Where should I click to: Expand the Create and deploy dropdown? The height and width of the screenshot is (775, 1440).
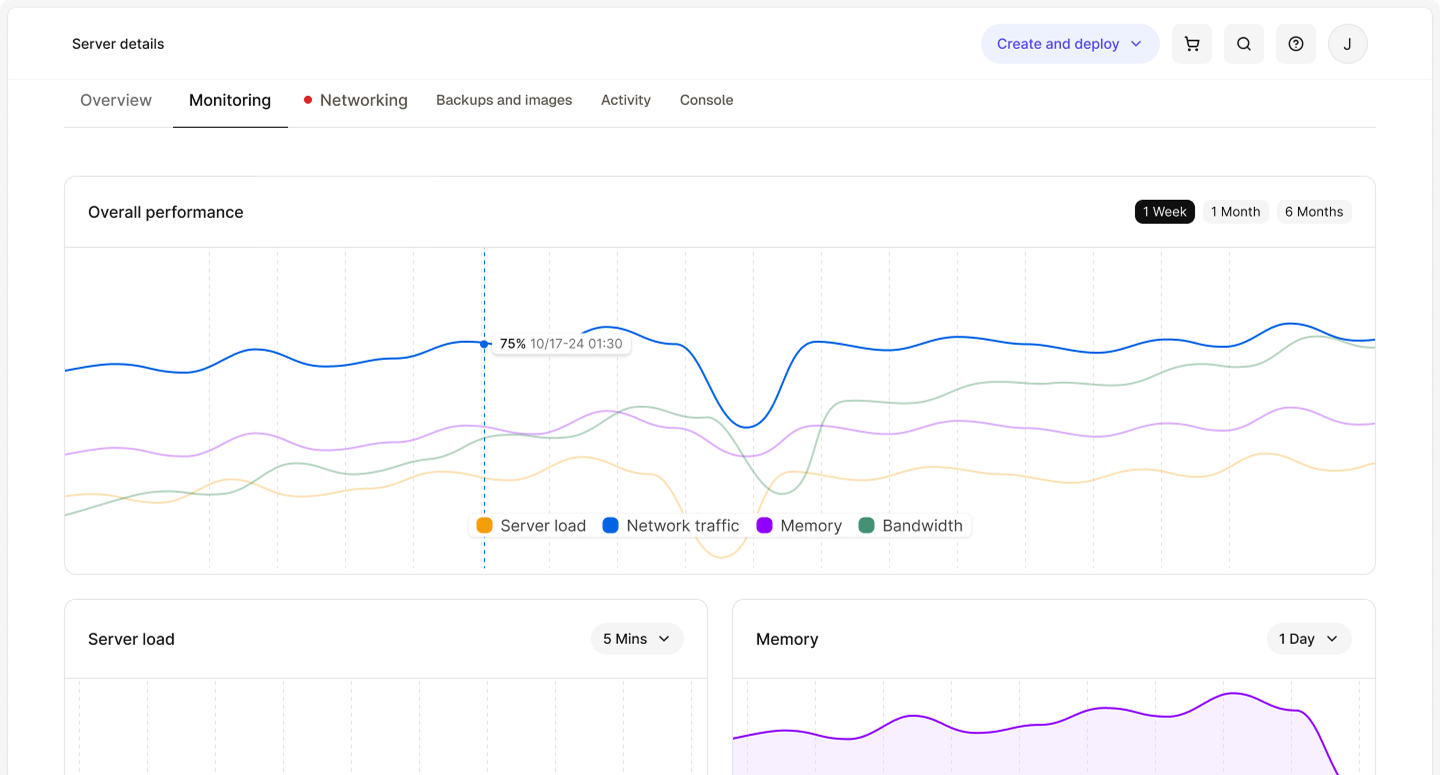tap(1070, 44)
